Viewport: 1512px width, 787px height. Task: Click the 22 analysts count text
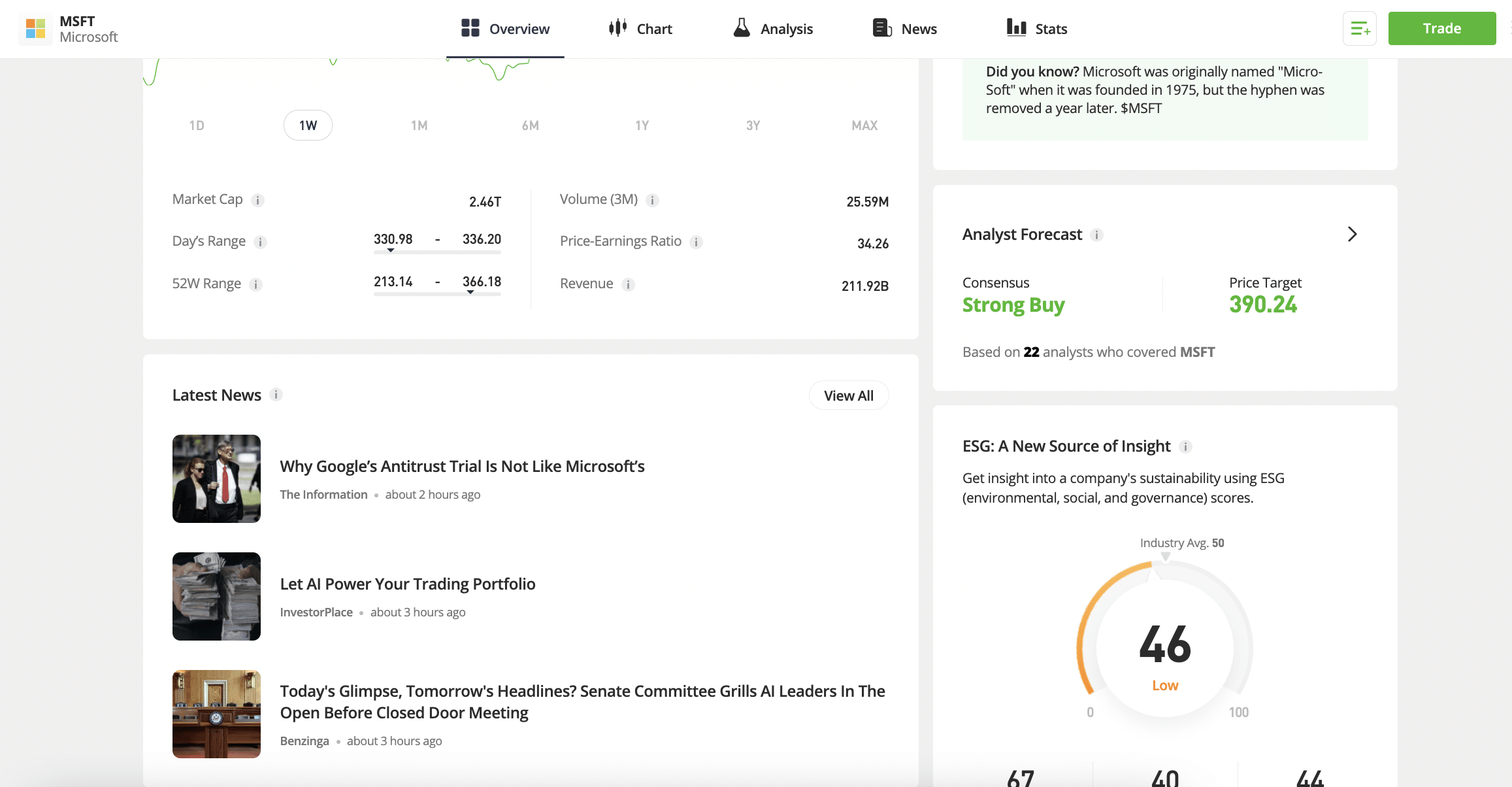(x=1031, y=352)
